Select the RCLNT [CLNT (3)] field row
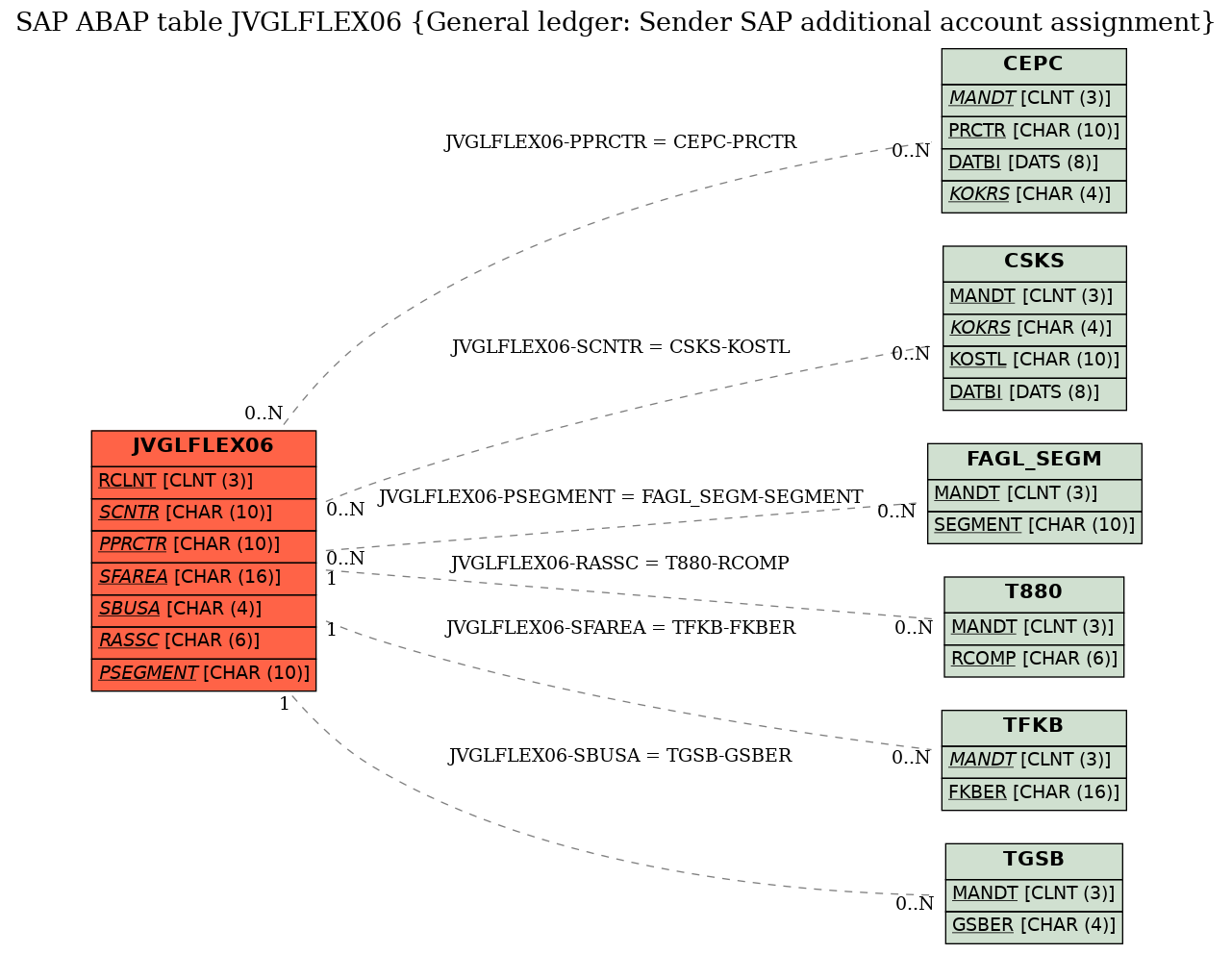Viewport: 1232px width, 954px height. pyautogui.click(x=204, y=481)
